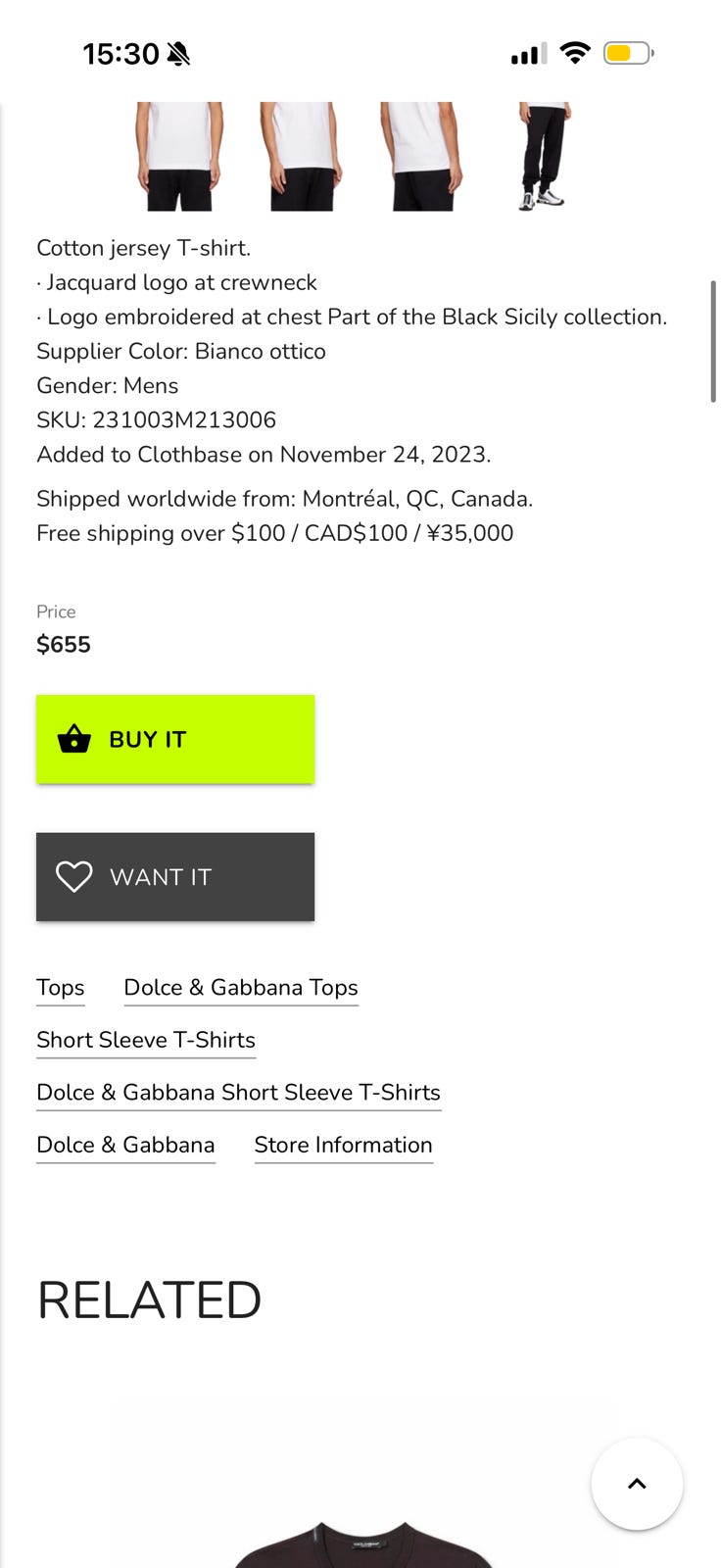The height and width of the screenshot is (1568, 721).
Task: Tap the muted bell icon beside the clock
Action: click(178, 54)
